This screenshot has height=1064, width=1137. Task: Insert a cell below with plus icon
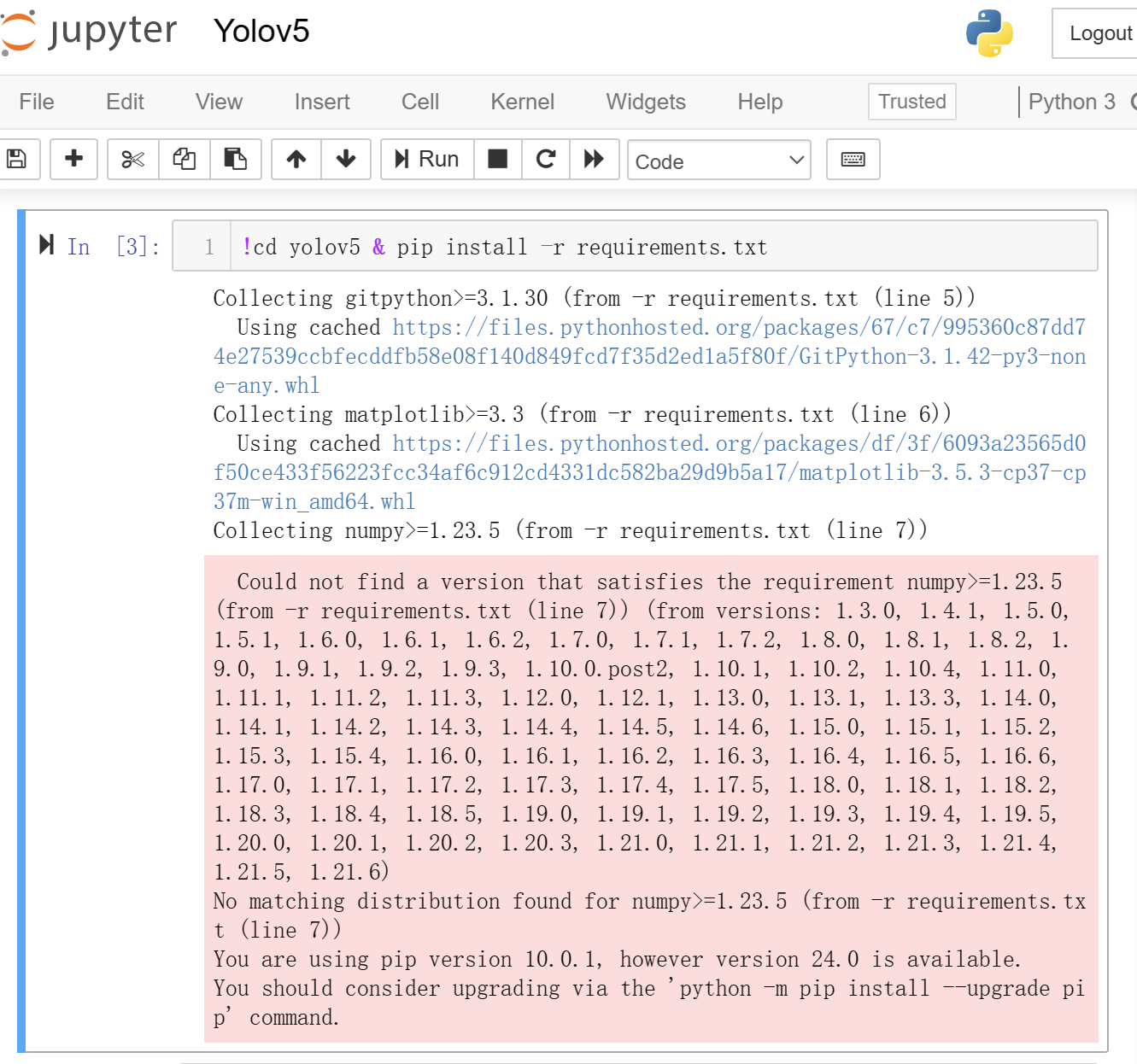tap(74, 159)
